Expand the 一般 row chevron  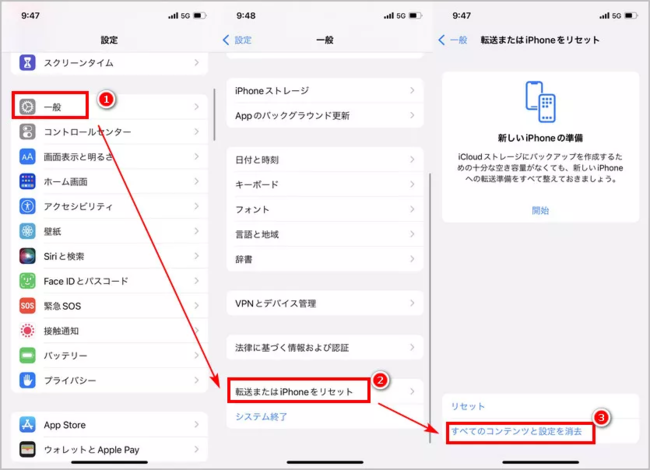[x=196, y=107]
